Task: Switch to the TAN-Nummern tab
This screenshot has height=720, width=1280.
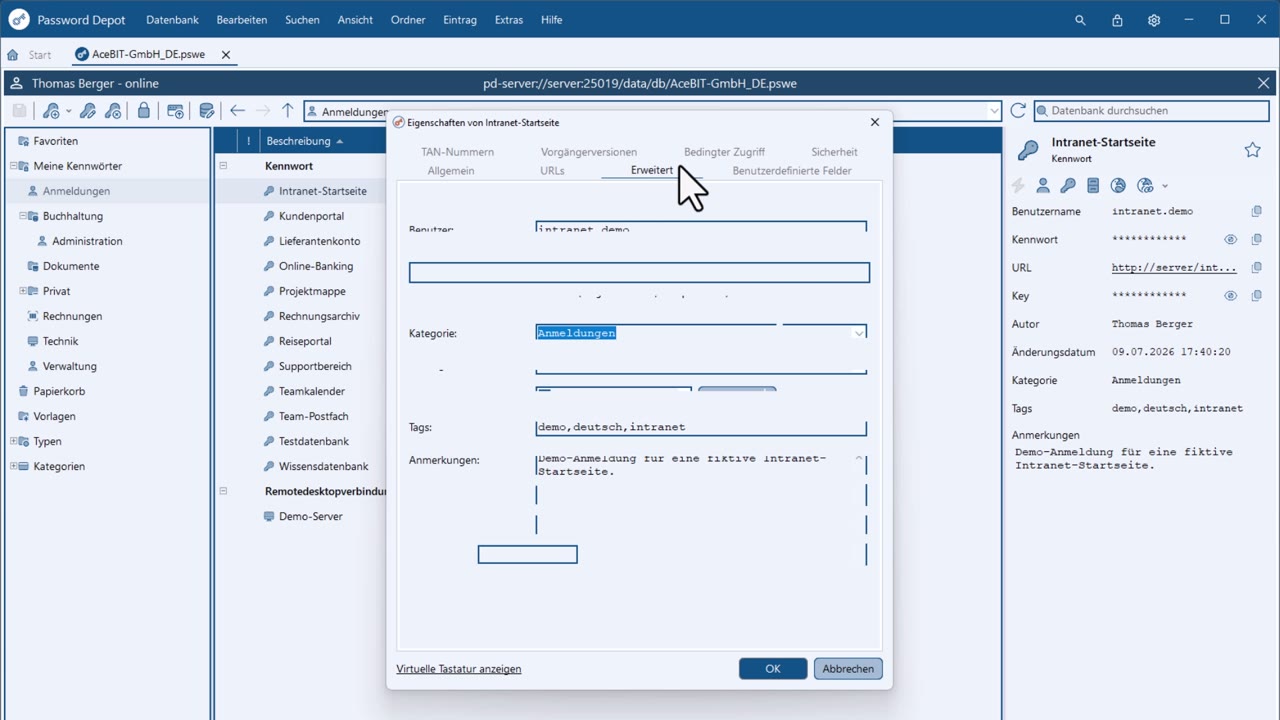Action: (457, 152)
